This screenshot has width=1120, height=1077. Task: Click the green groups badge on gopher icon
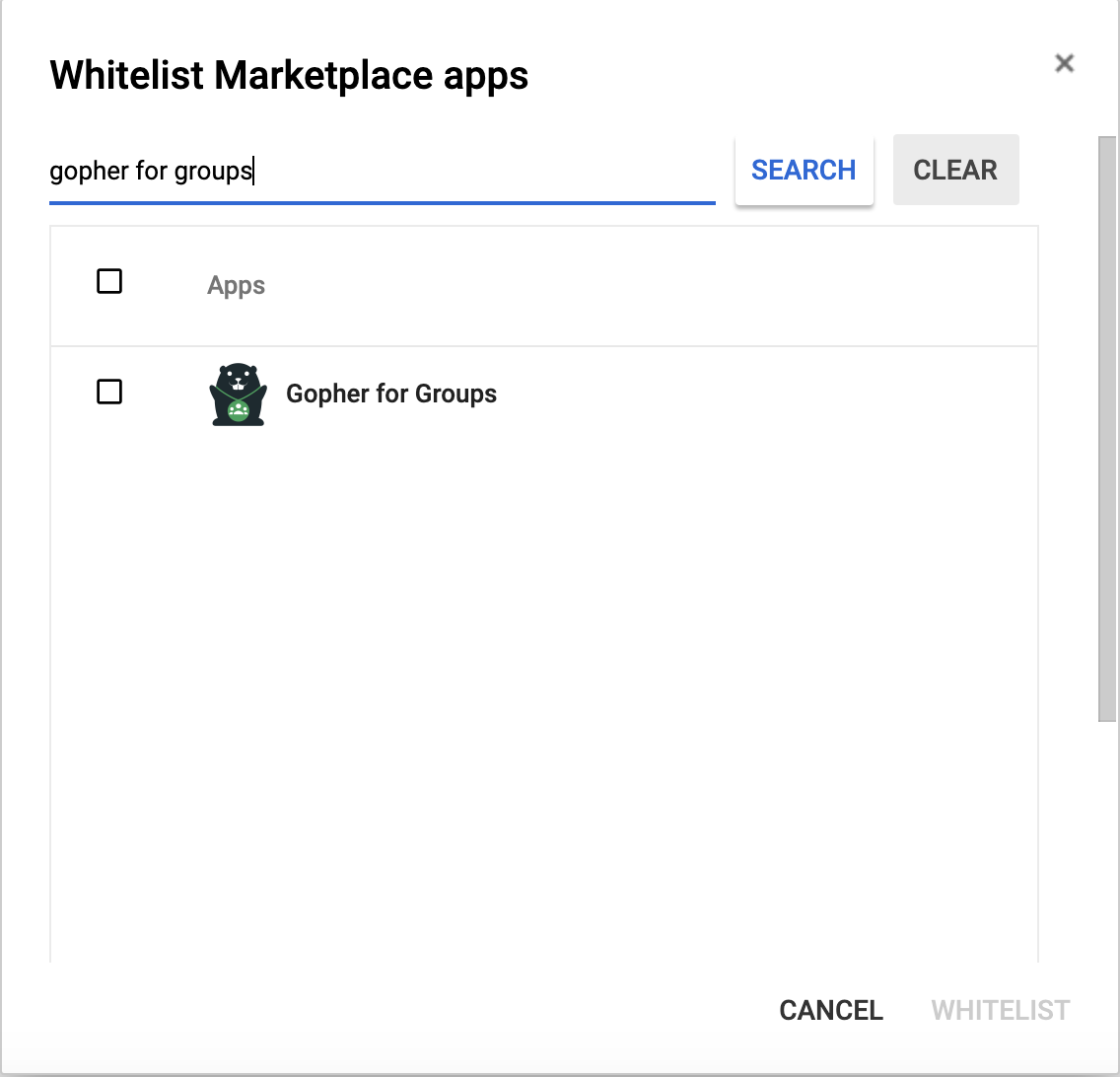(x=238, y=410)
